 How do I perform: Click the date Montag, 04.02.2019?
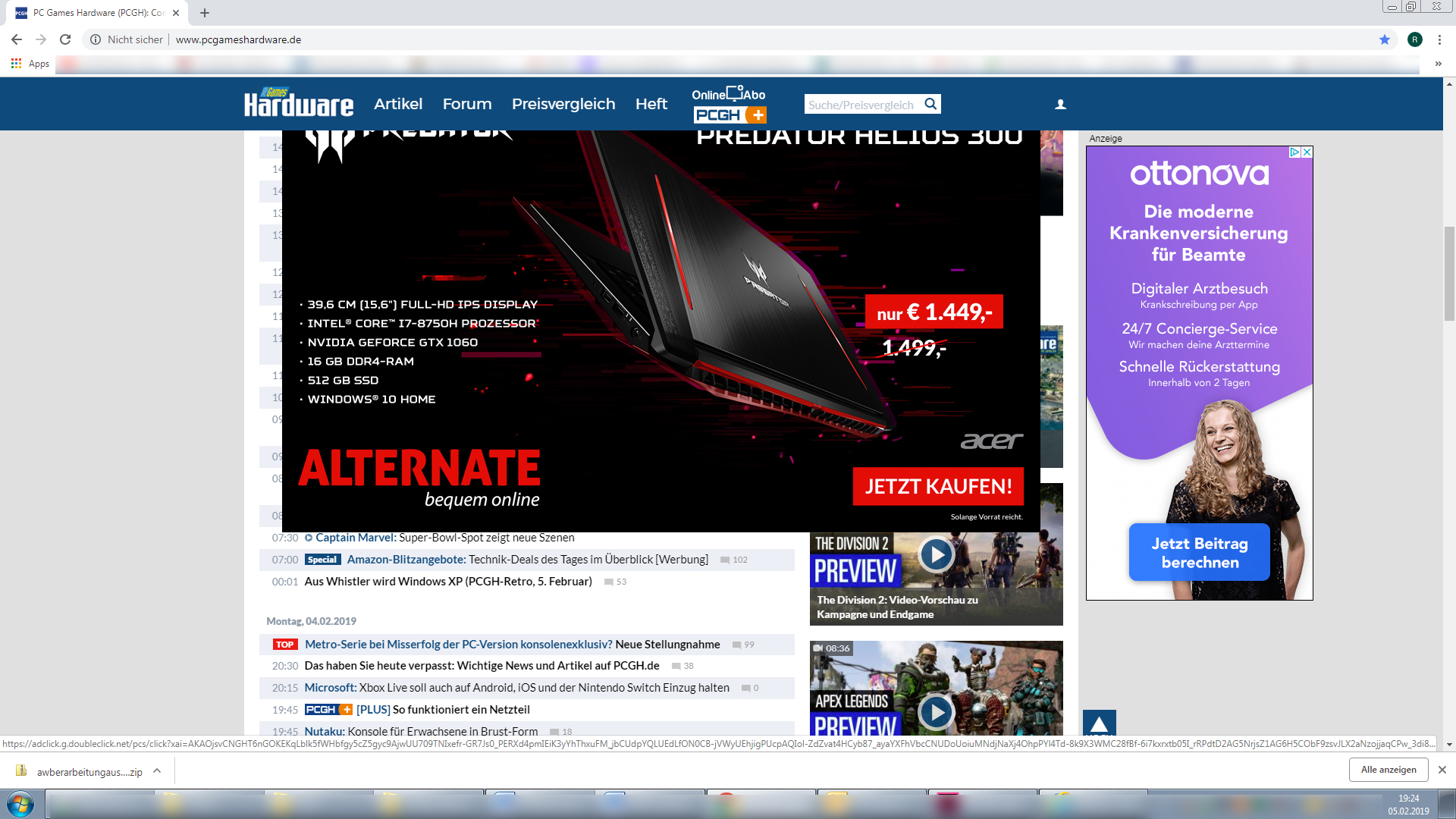[x=311, y=621]
